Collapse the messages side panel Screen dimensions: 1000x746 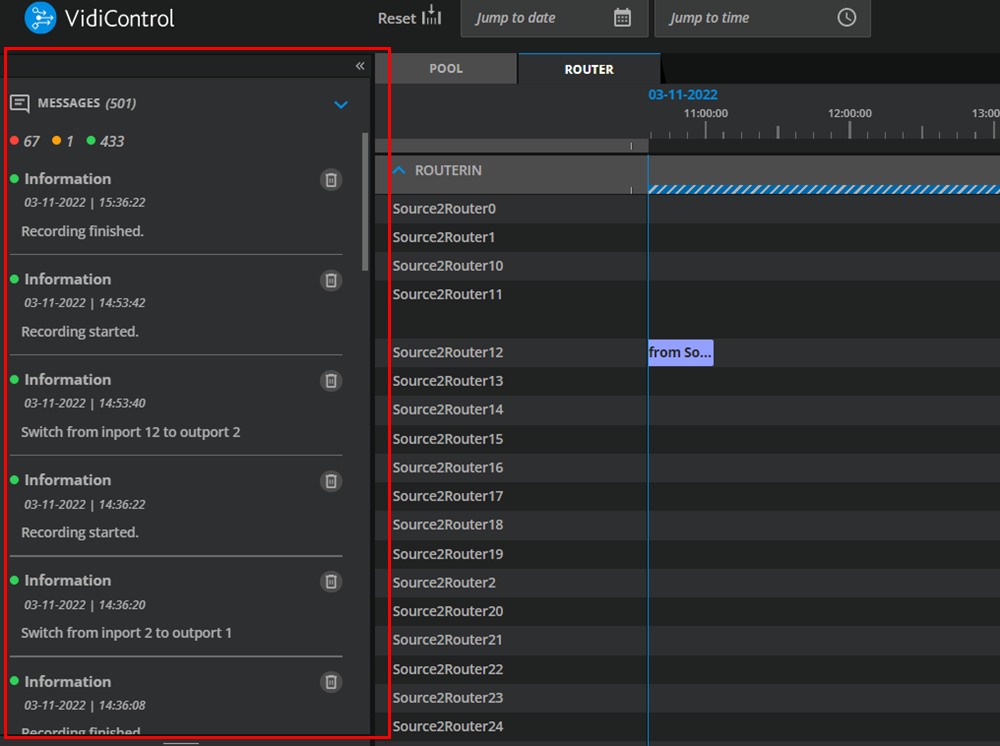pos(360,66)
